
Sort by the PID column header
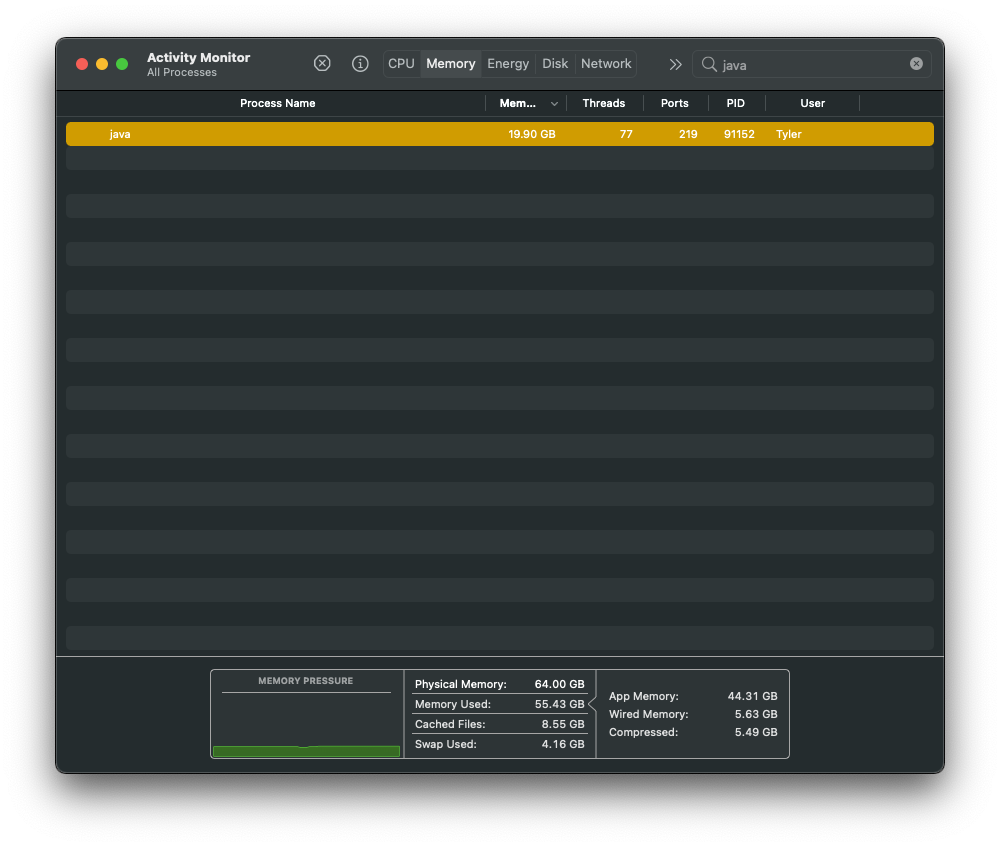point(736,103)
